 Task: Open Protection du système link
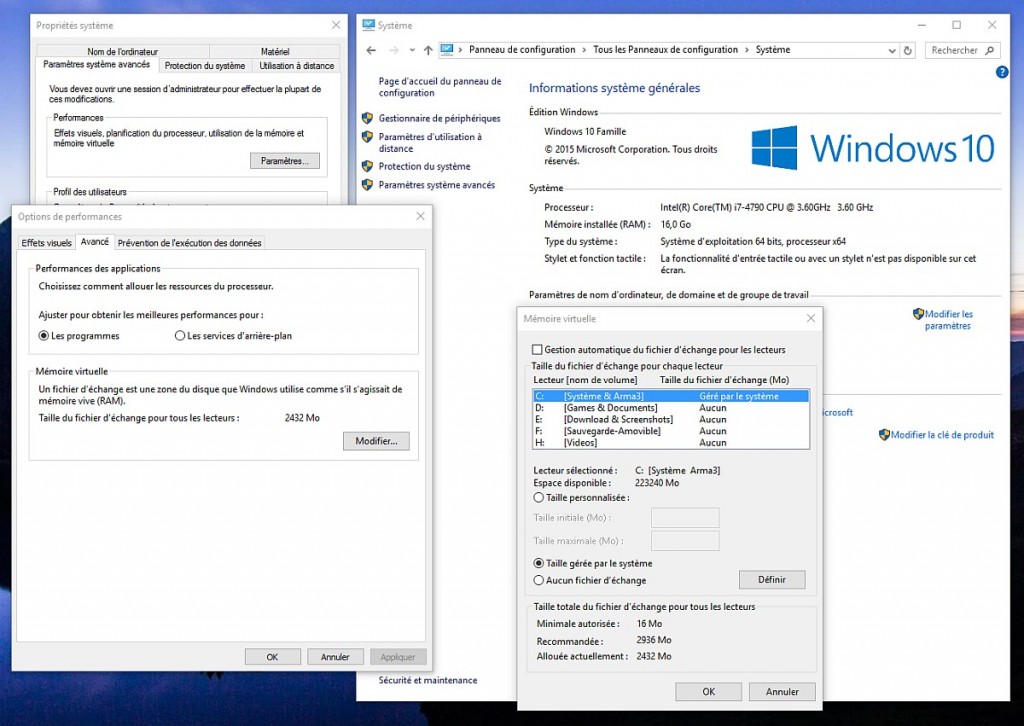[x=424, y=166]
